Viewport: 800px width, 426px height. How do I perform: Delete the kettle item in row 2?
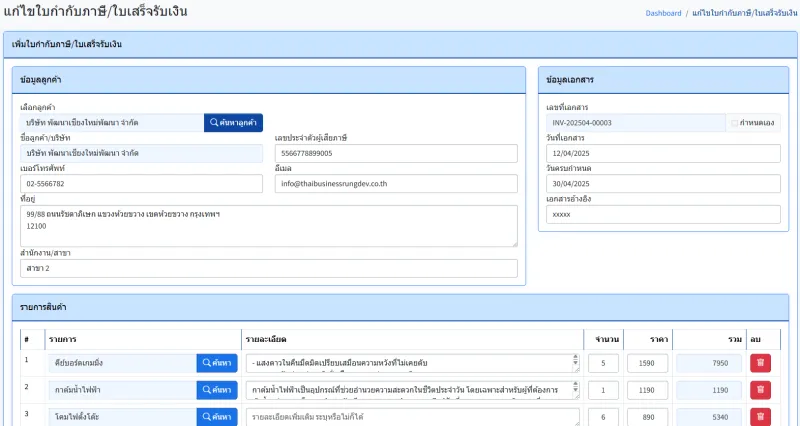(x=760, y=390)
